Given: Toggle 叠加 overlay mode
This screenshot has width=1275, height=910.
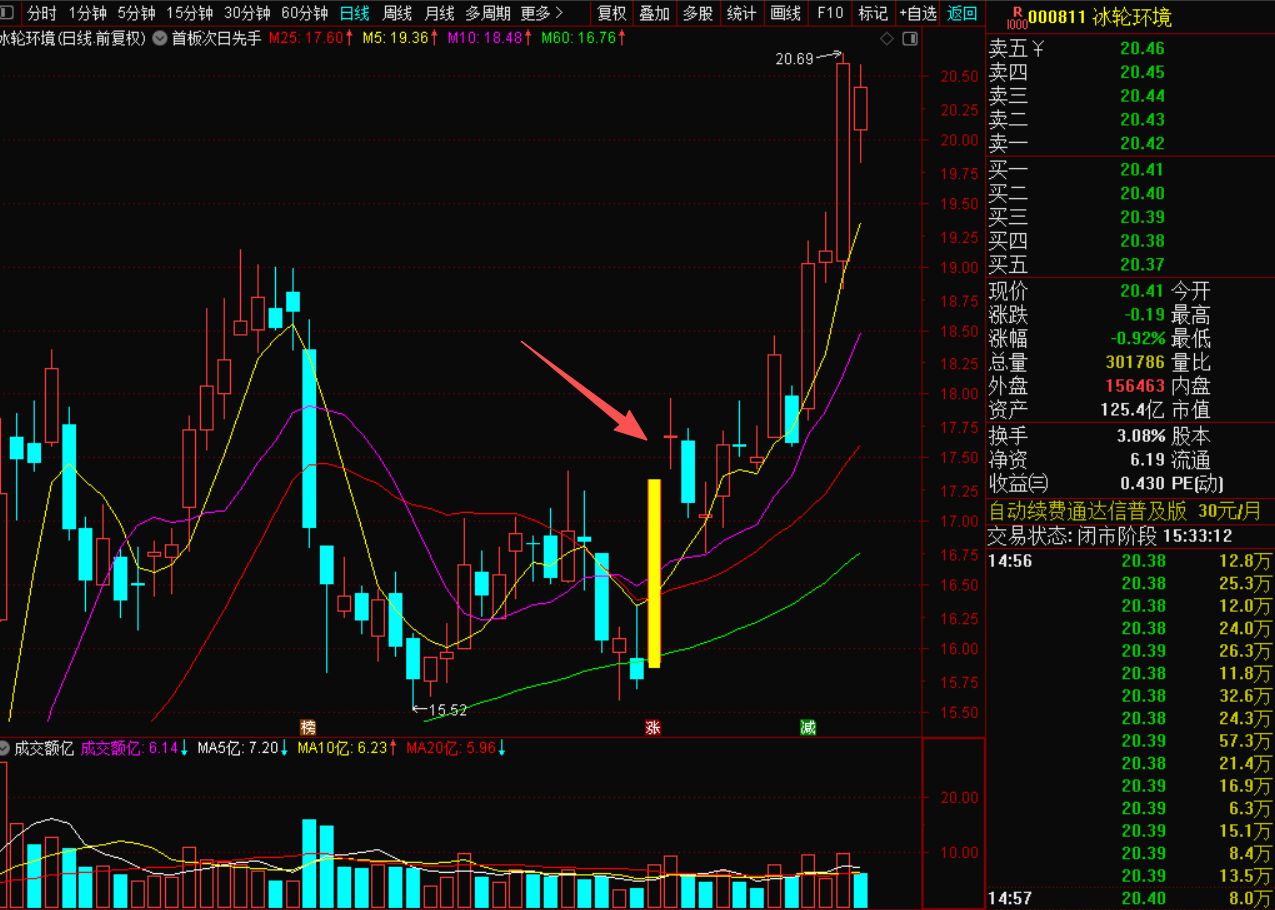Looking at the screenshot, I should pos(654,13).
